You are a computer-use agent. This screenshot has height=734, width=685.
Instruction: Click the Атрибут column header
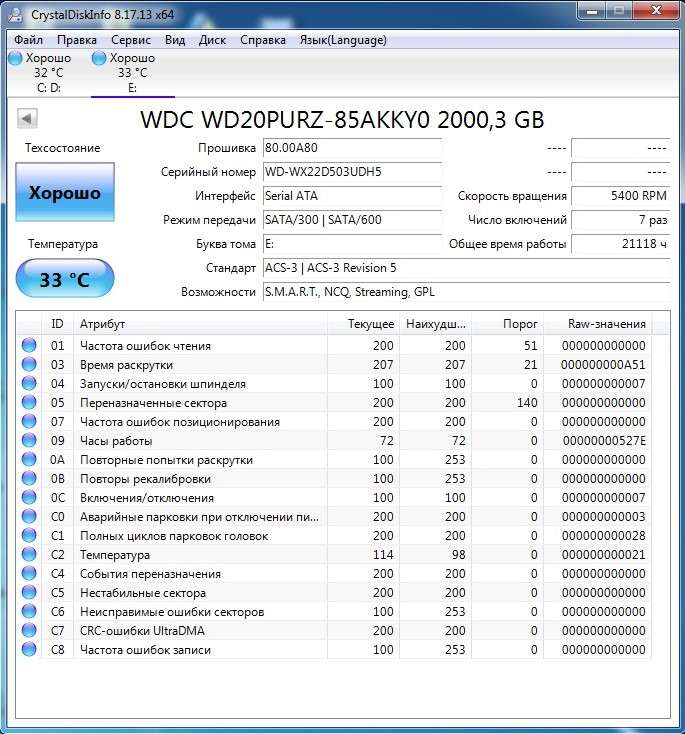200,324
